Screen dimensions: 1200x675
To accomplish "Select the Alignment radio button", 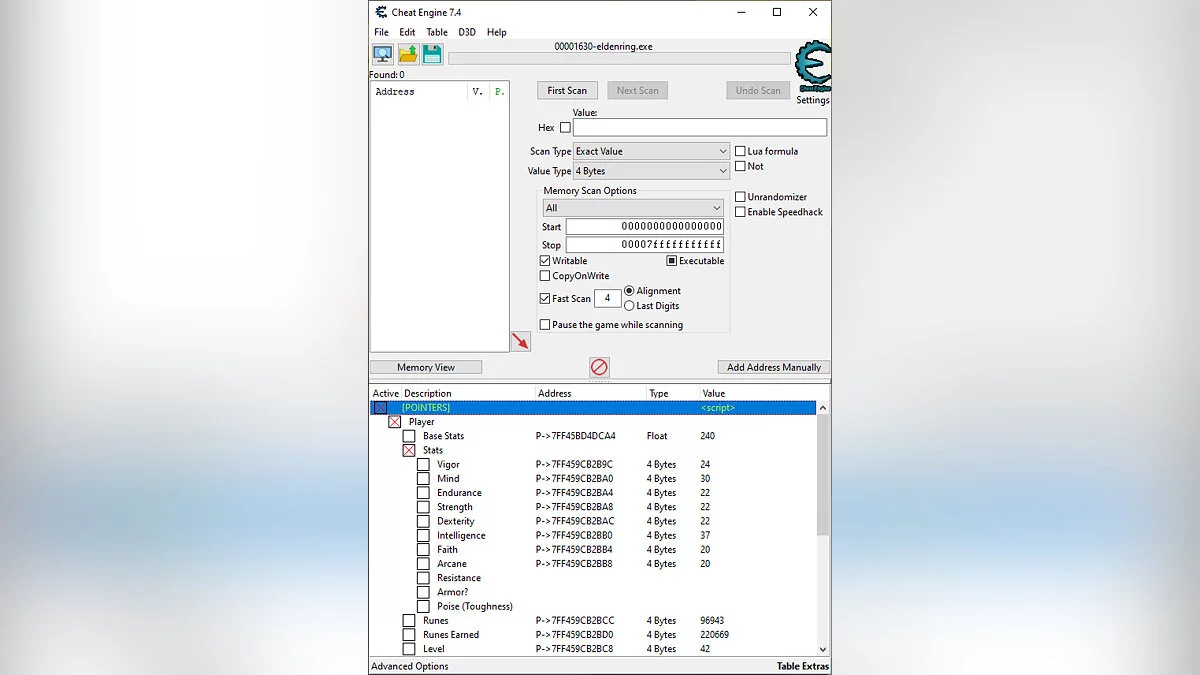I will point(629,291).
